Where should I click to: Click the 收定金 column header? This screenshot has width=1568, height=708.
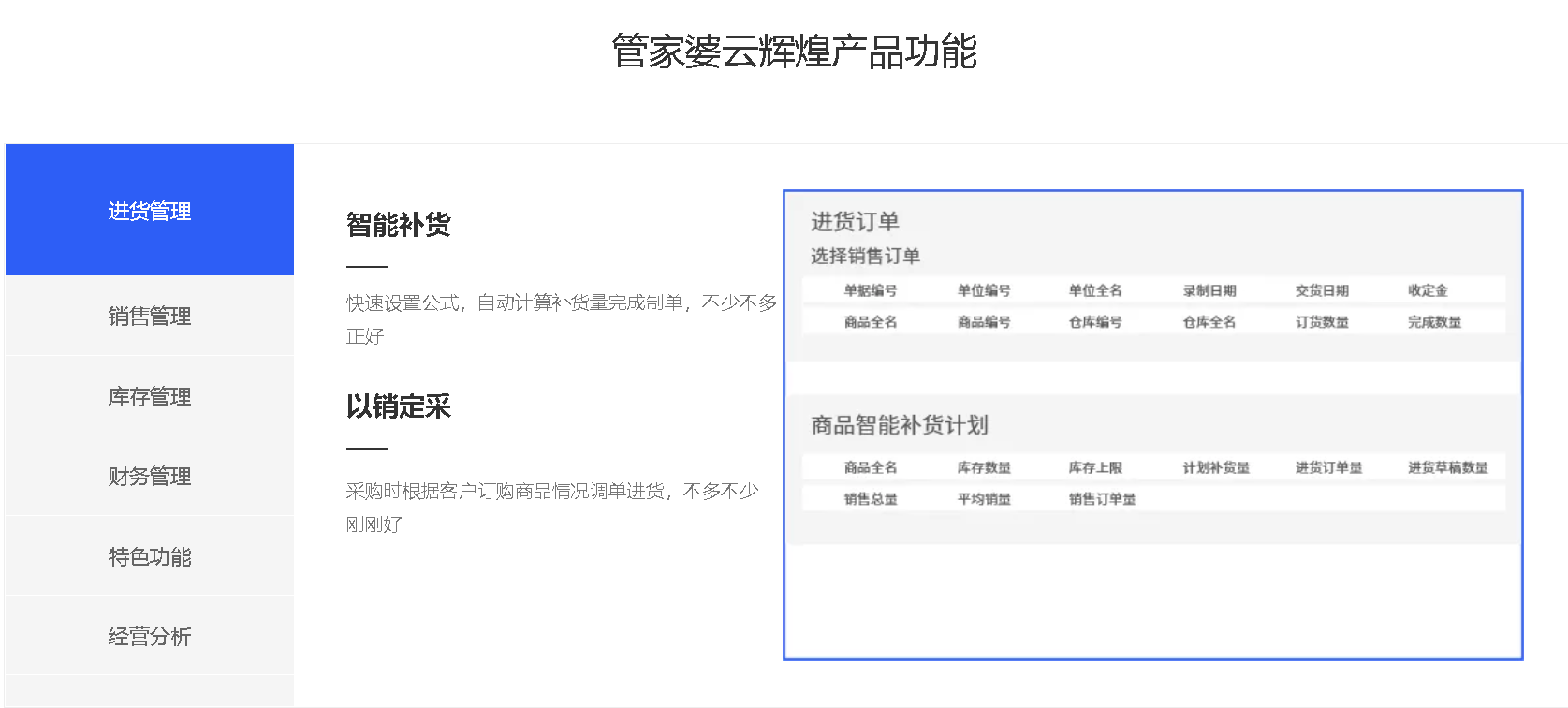click(1428, 290)
